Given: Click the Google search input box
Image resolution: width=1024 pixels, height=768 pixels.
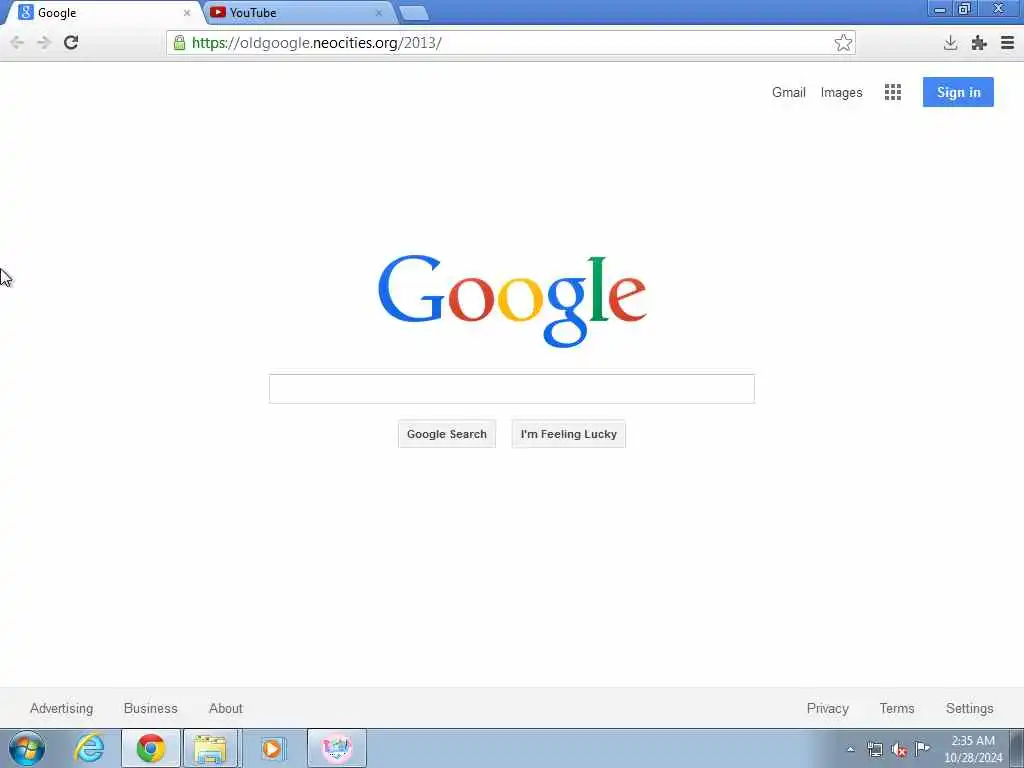Looking at the screenshot, I should pyautogui.click(x=511, y=389).
